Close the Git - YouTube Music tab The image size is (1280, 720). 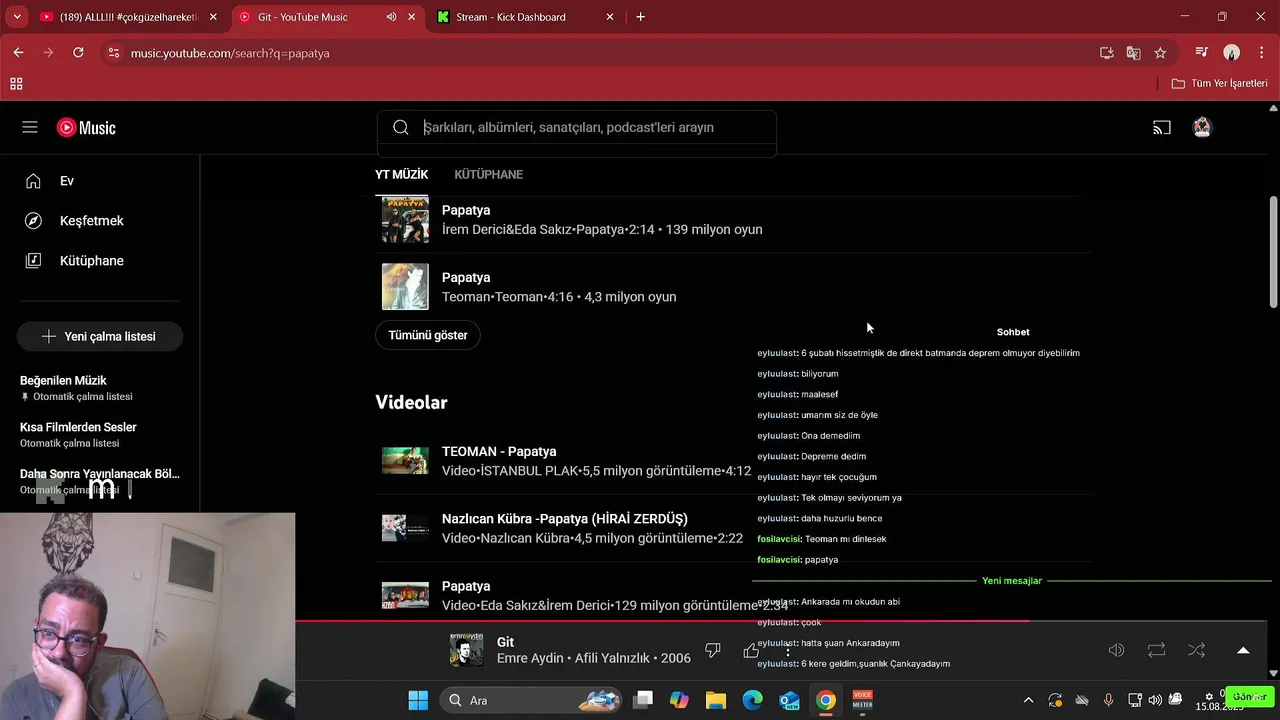pyautogui.click(x=411, y=17)
